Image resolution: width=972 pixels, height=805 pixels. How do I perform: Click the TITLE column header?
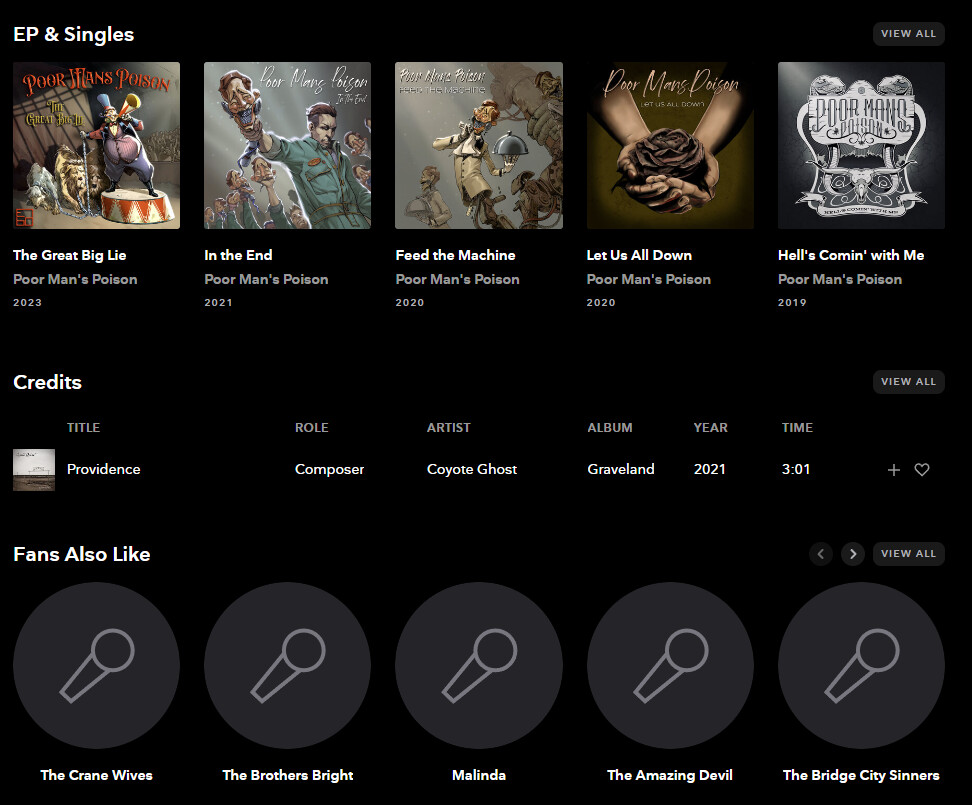pyautogui.click(x=83, y=428)
